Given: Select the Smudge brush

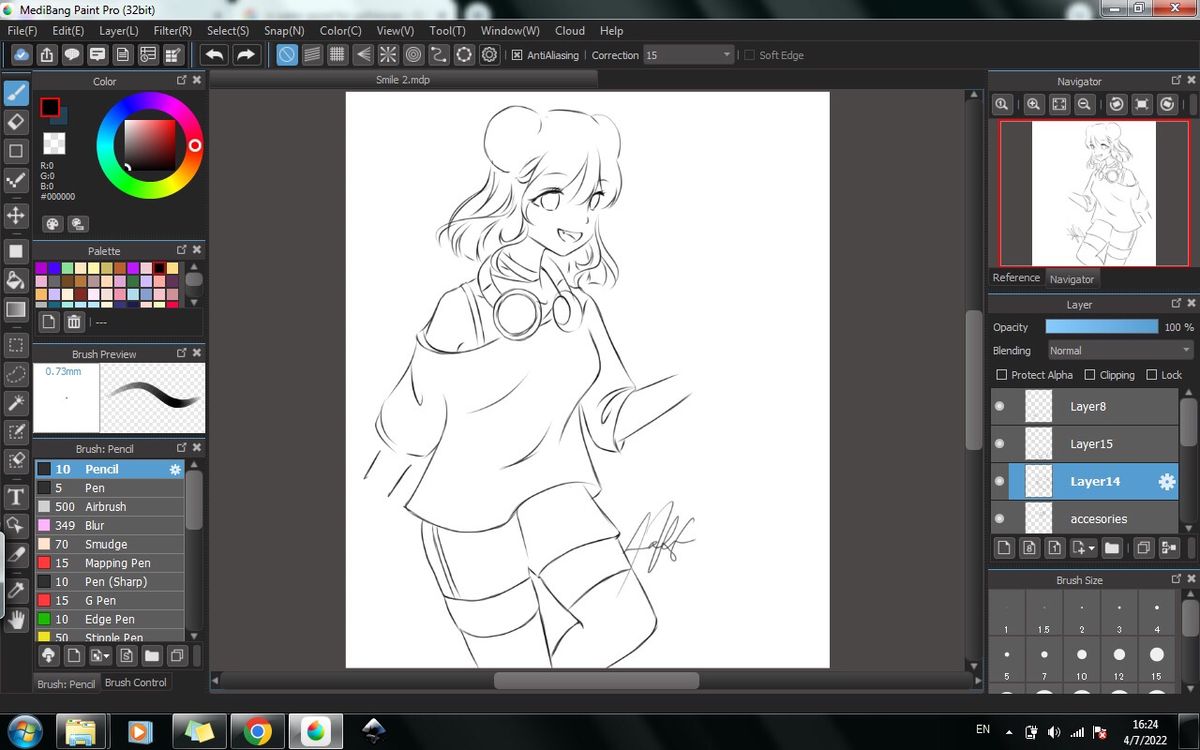Looking at the screenshot, I should point(110,545).
